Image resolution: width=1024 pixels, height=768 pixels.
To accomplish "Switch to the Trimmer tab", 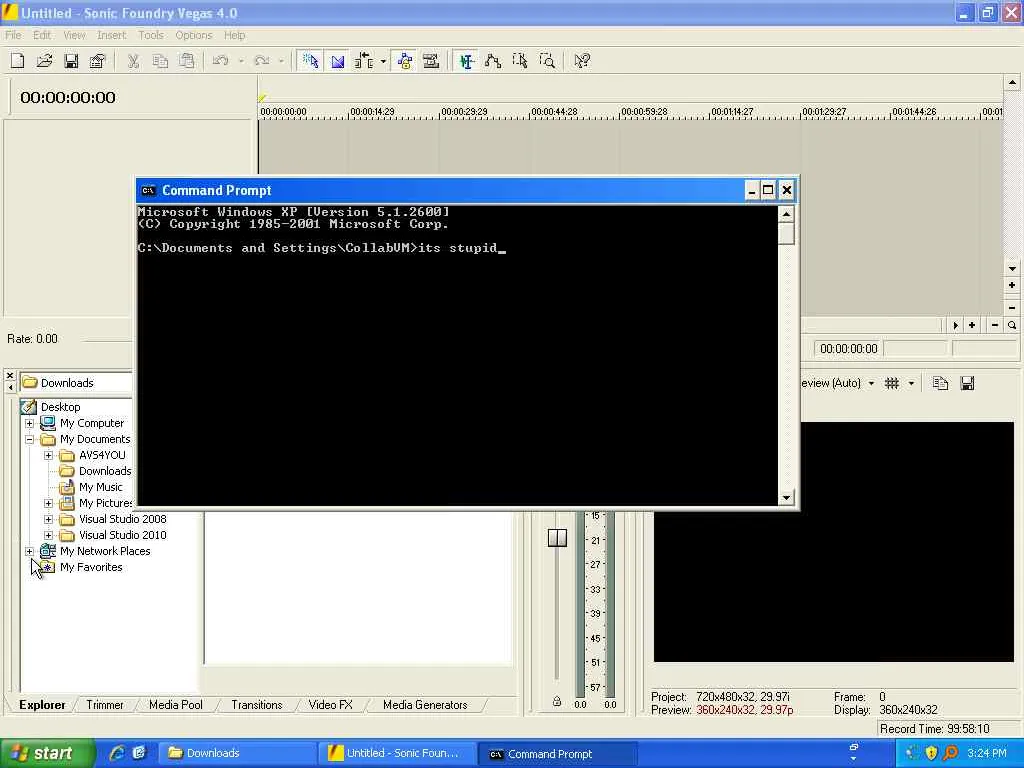I will click(104, 705).
